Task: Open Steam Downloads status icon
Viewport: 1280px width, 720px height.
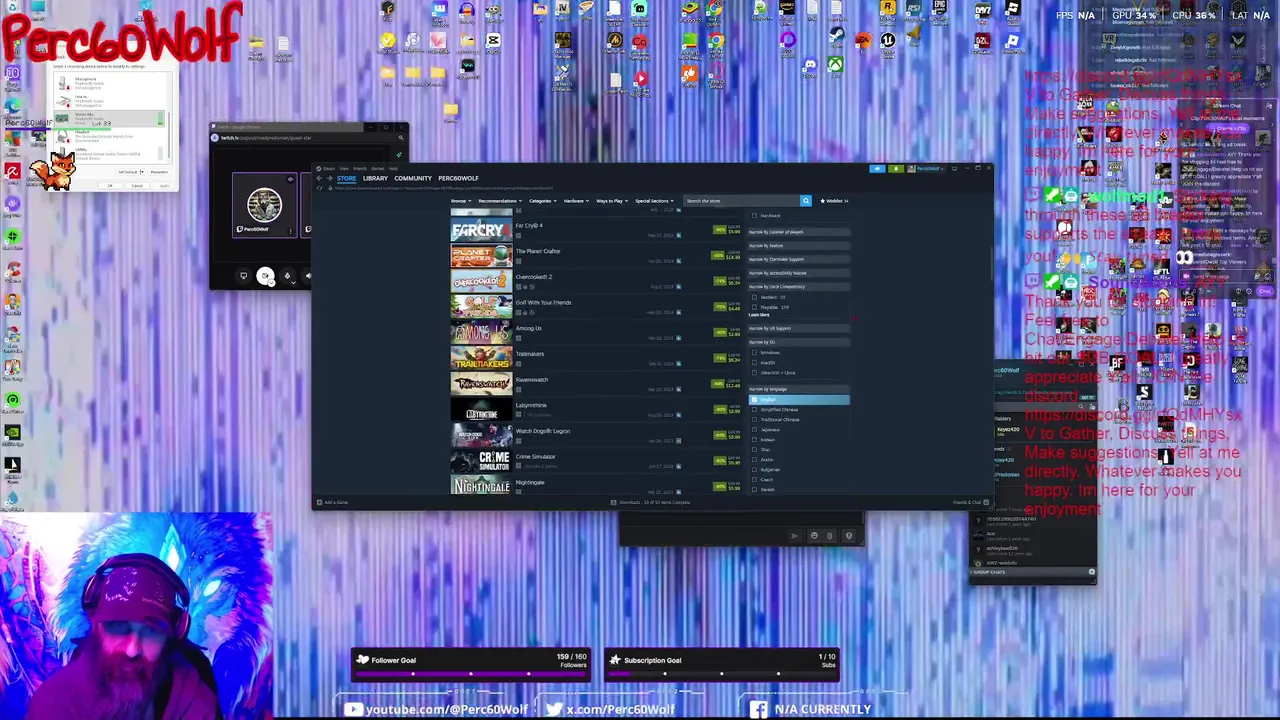Action: 613,502
